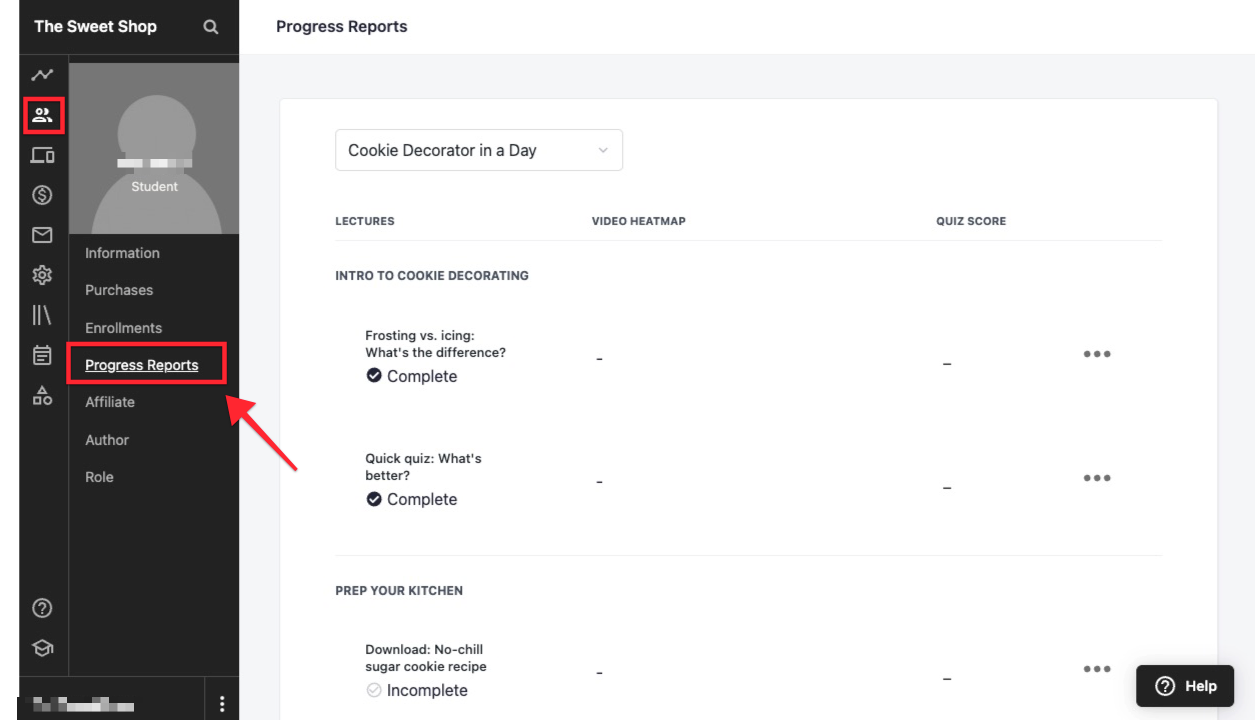Open the dashboard analytics trend icon
This screenshot has height=720, width=1255.
coord(42,75)
